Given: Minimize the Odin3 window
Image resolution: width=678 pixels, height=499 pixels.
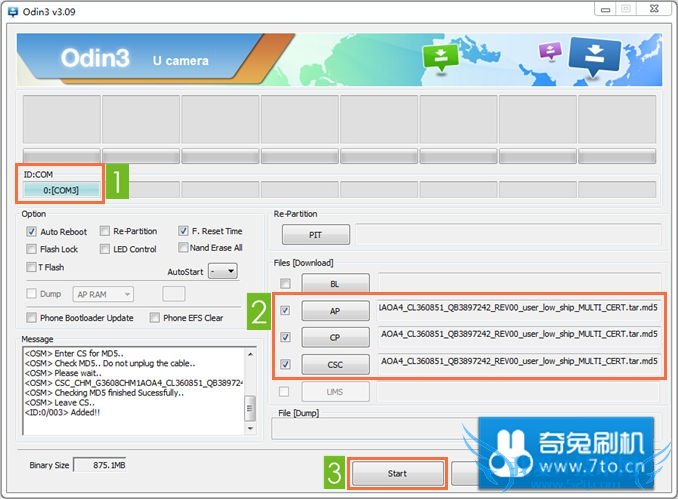Looking at the screenshot, I should 606,9.
